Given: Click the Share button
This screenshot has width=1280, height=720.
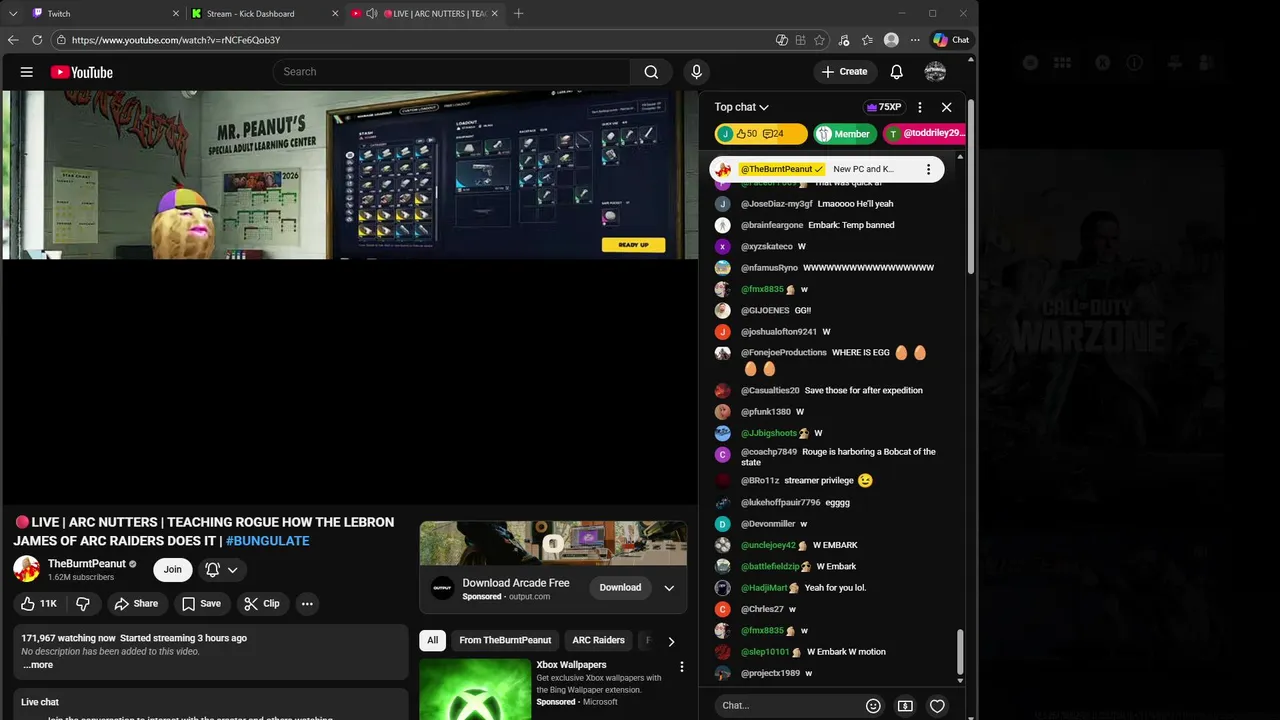Looking at the screenshot, I should [x=136, y=603].
